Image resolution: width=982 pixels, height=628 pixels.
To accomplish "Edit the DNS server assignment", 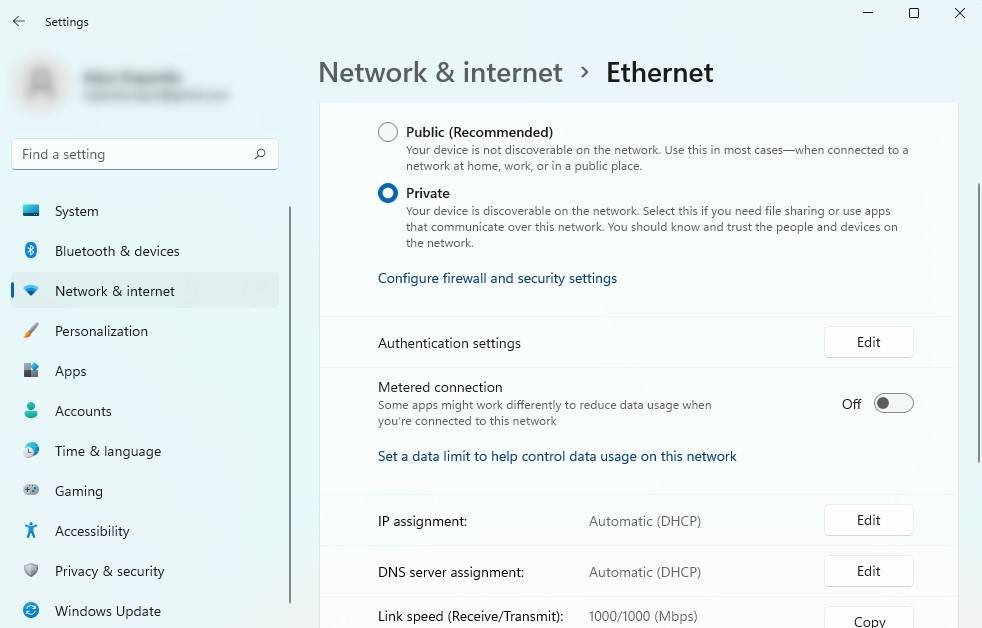I will [x=868, y=571].
